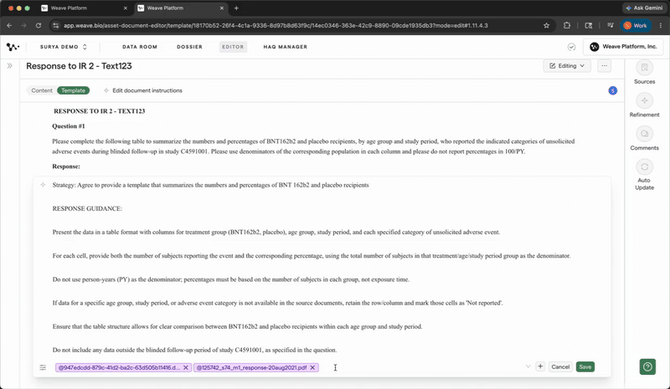Click the plus add button
The width and height of the screenshot is (670, 389).
540,367
